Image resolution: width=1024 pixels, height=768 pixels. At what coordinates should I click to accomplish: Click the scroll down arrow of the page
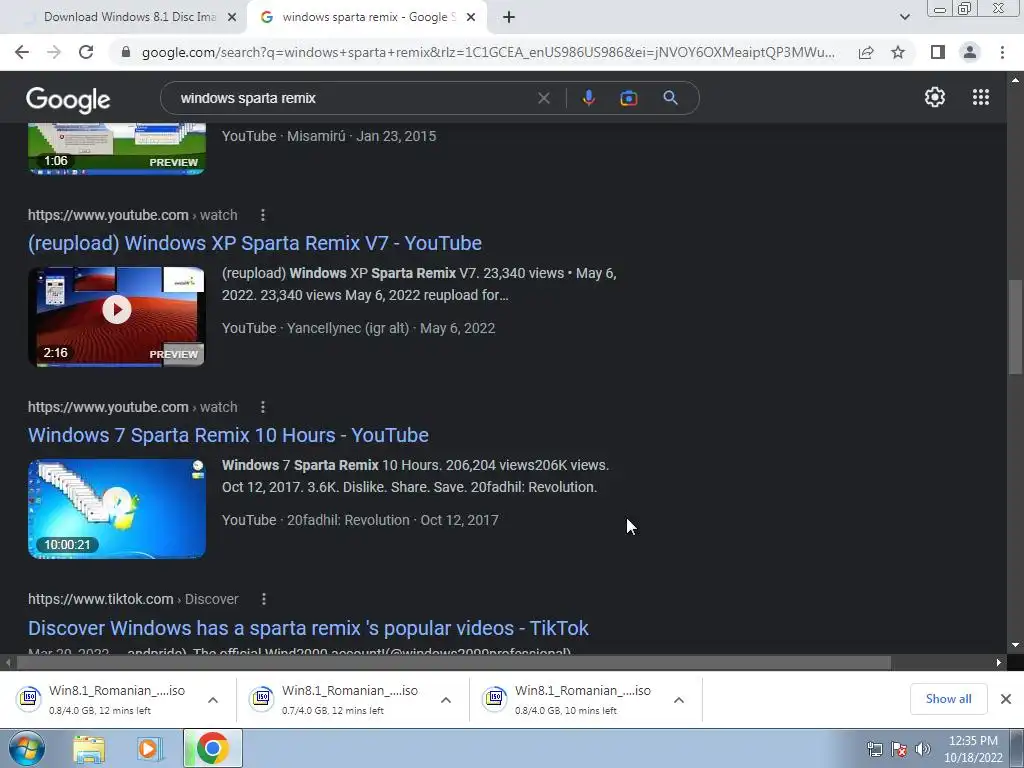click(1015, 645)
